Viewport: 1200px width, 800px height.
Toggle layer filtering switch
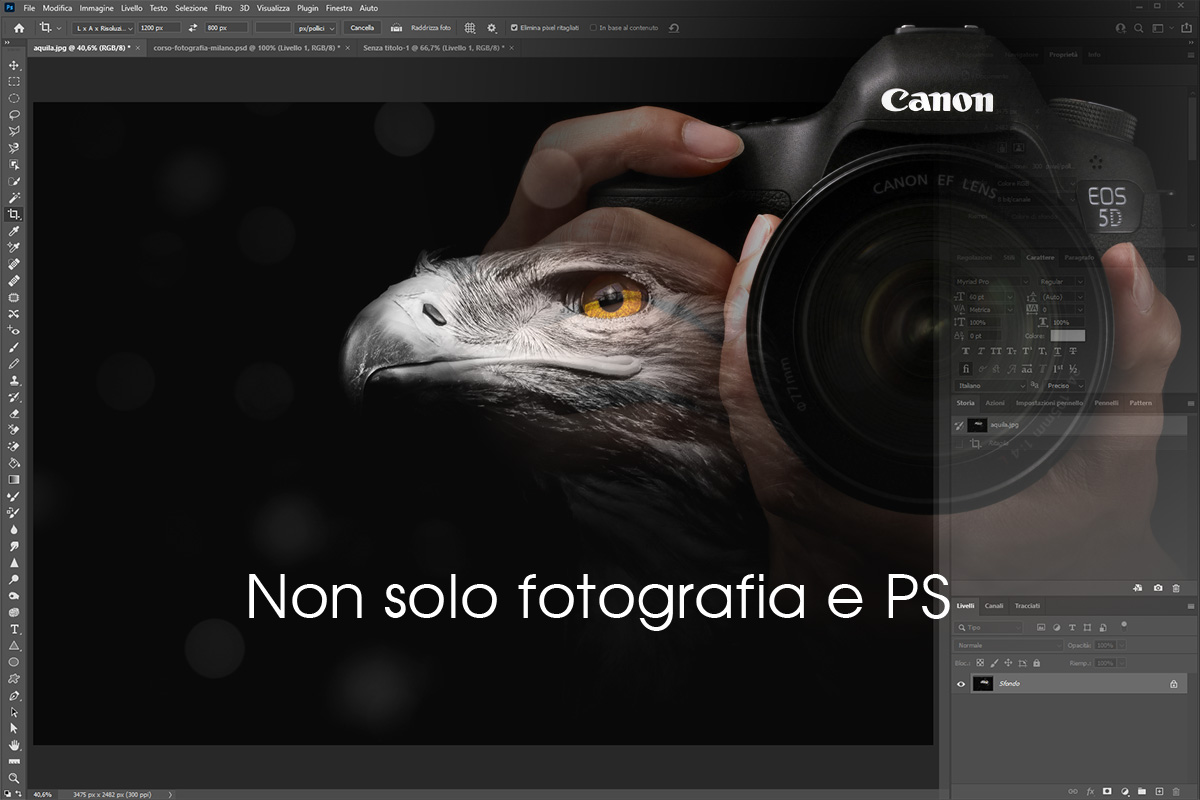pyautogui.click(x=1124, y=625)
